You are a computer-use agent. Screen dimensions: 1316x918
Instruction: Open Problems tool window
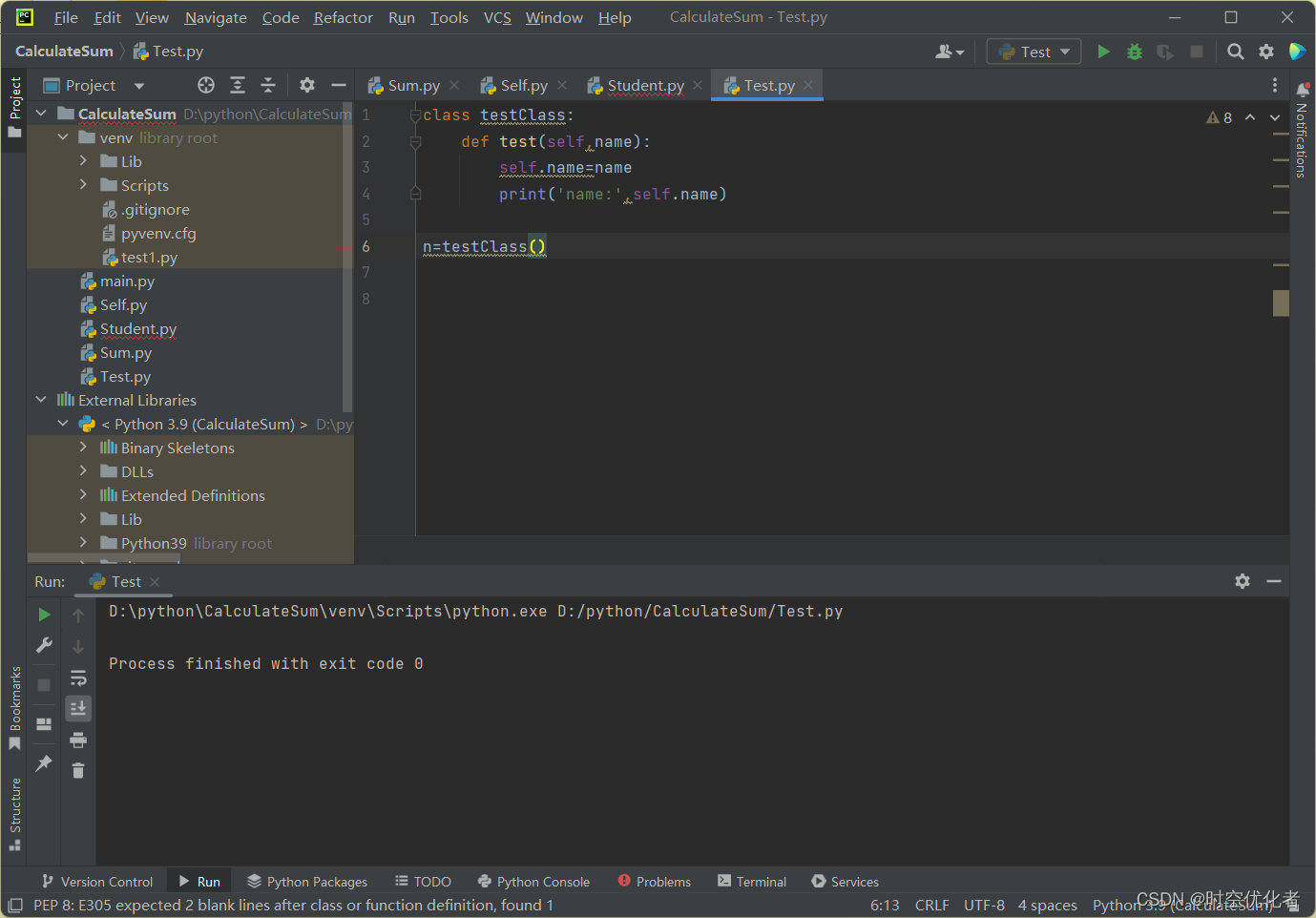[x=655, y=882]
